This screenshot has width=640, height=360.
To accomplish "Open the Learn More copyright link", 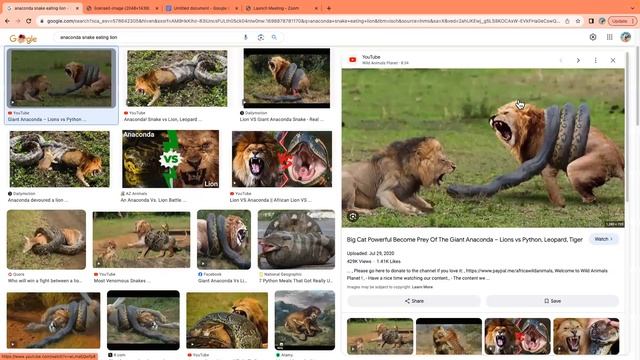I will pos(422,287).
